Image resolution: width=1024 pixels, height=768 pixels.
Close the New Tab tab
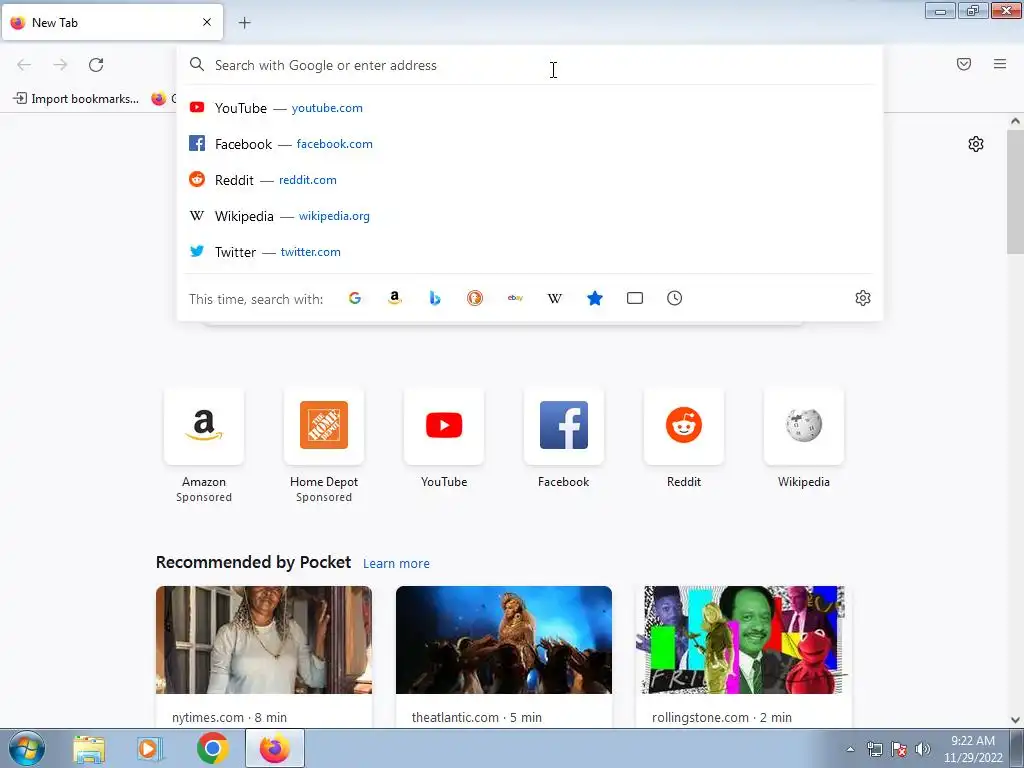(x=207, y=22)
